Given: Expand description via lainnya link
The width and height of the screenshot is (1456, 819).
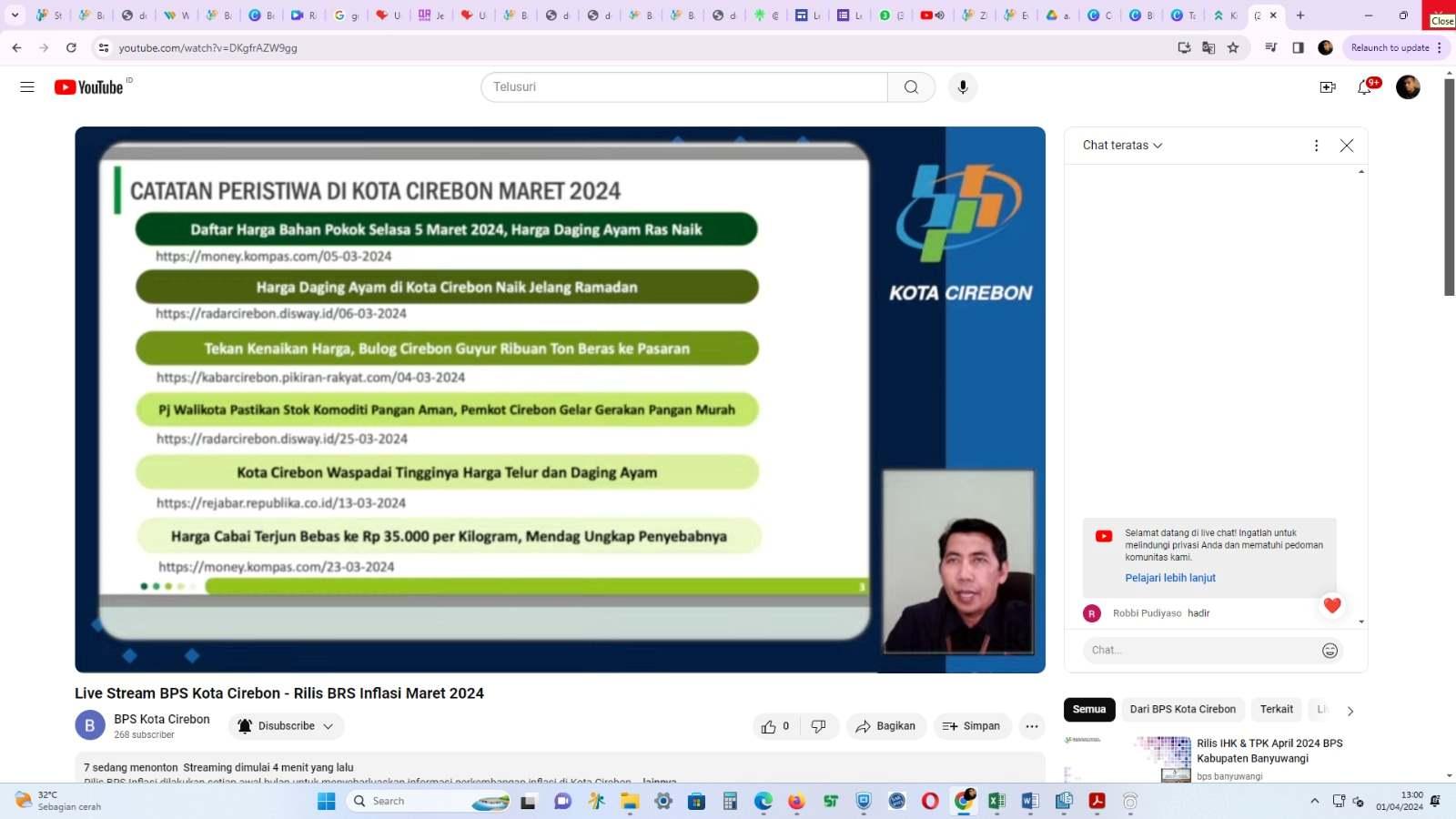Looking at the screenshot, I should [x=659, y=781].
